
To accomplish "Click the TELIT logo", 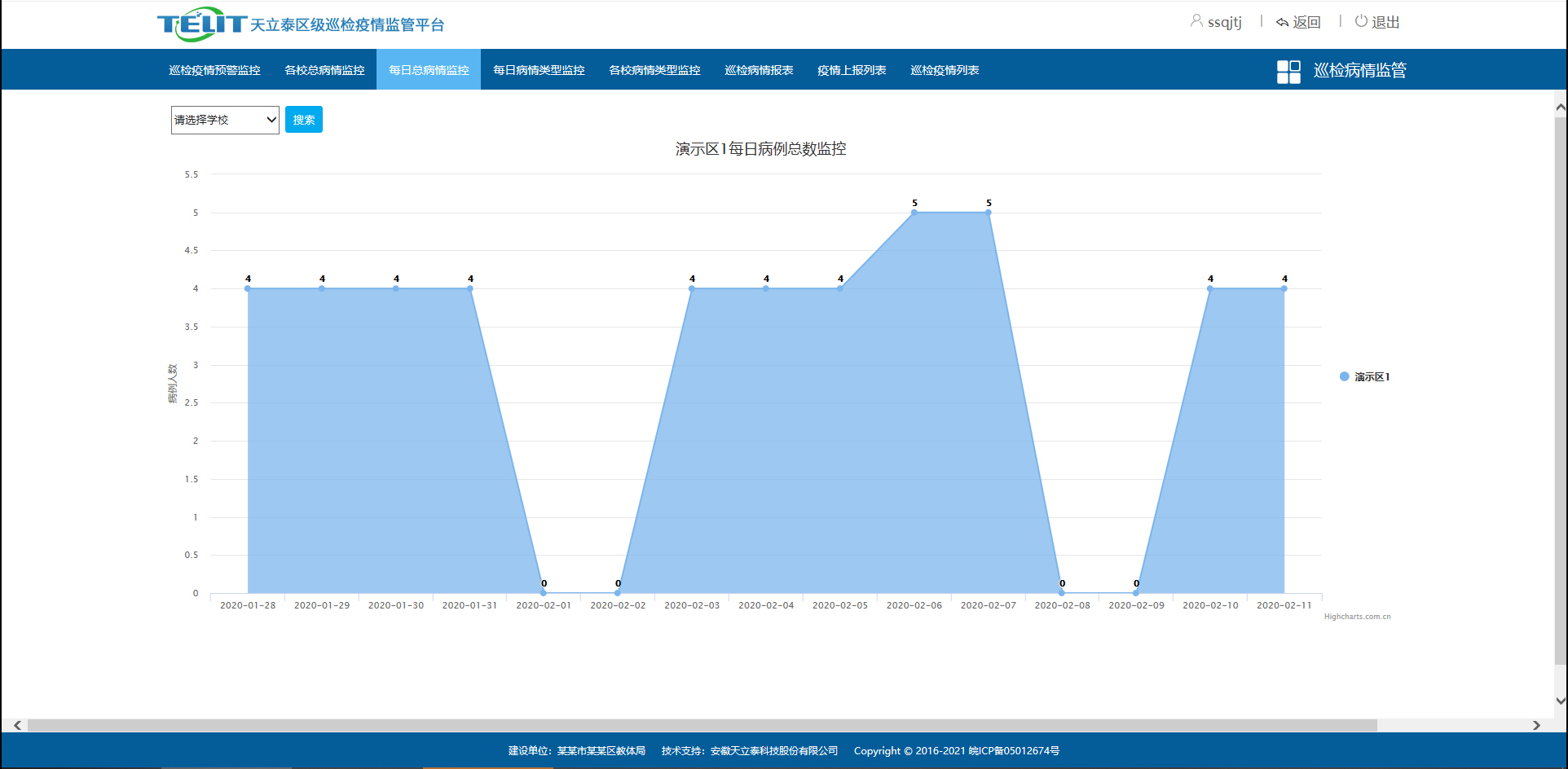I will tap(201, 24).
